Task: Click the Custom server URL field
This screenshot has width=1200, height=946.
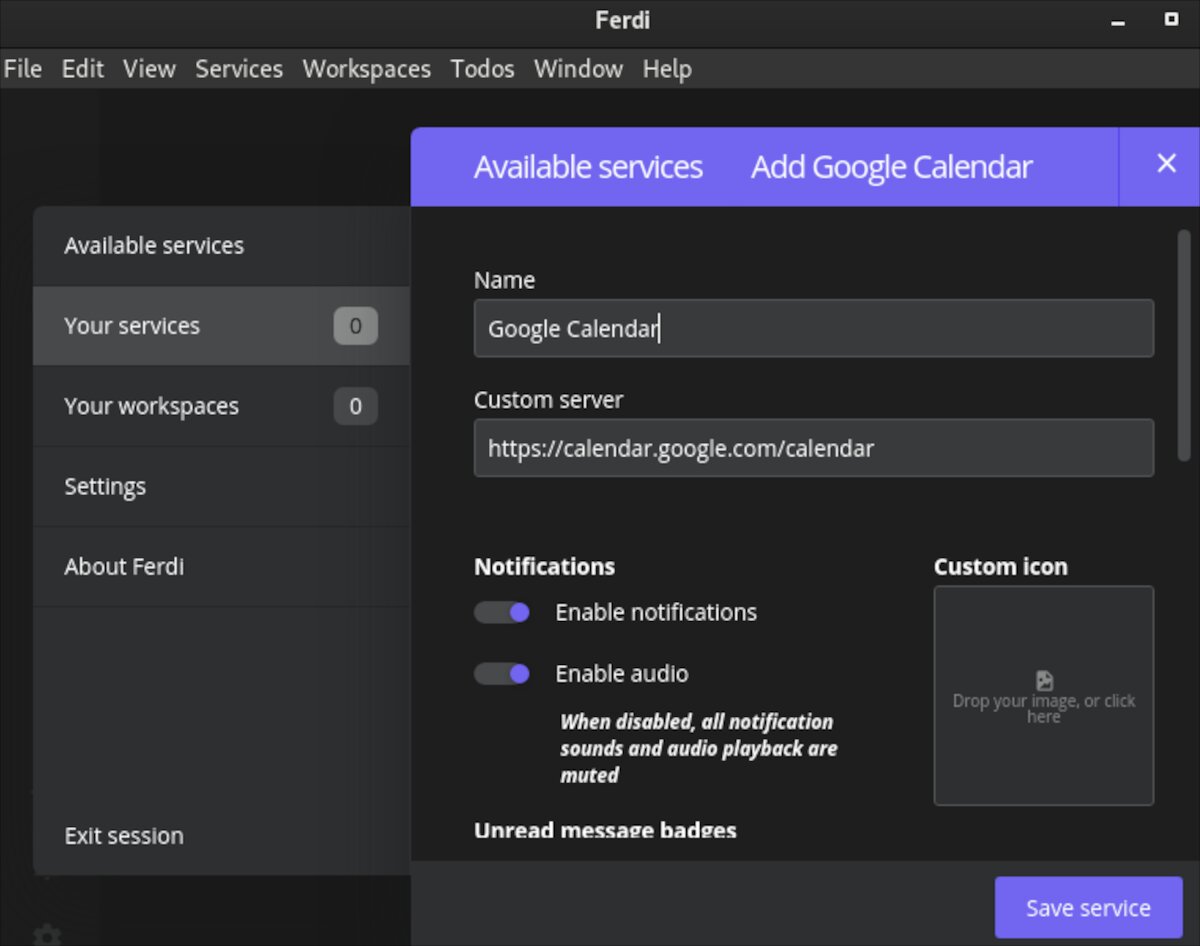Action: (813, 448)
